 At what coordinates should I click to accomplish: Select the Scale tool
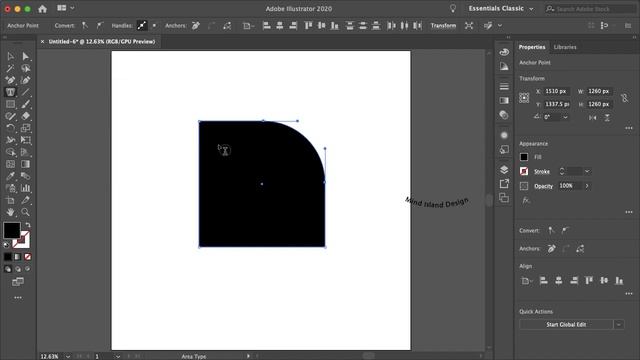(25, 128)
